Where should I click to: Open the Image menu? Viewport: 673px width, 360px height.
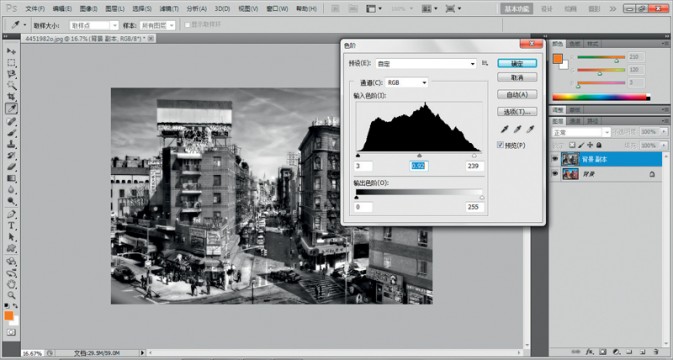(88, 9)
